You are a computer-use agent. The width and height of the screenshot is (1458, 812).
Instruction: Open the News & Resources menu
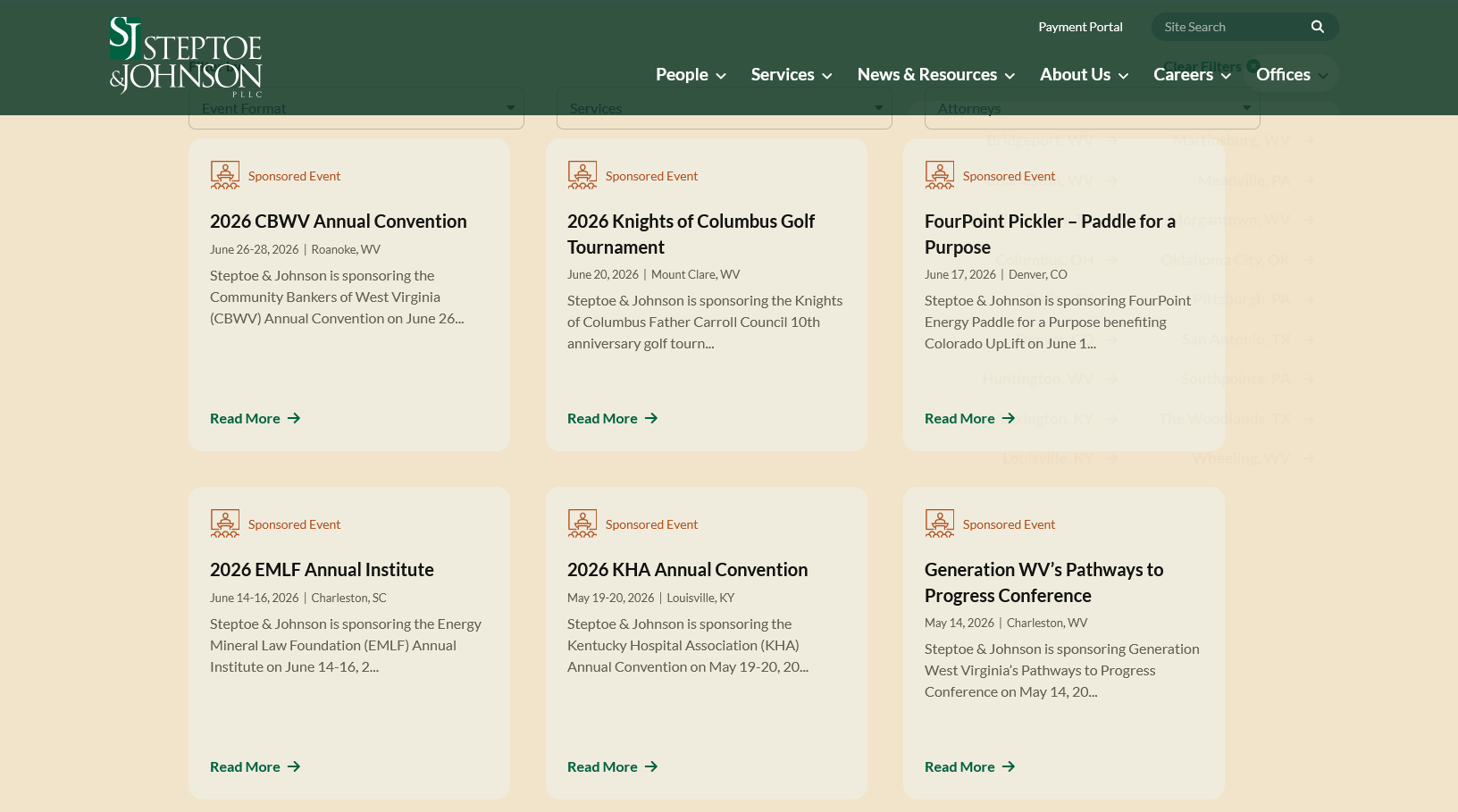tap(935, 75)
